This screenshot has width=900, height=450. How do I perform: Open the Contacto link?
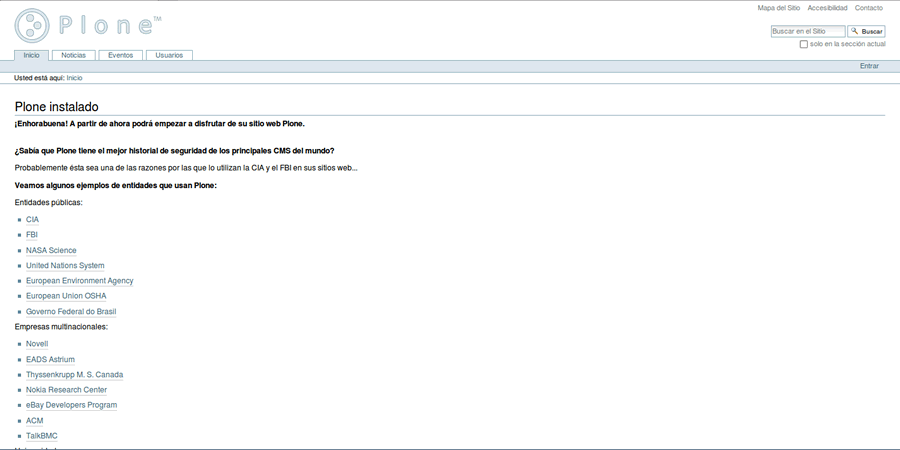pyautogui.click(x=869, y=8)
